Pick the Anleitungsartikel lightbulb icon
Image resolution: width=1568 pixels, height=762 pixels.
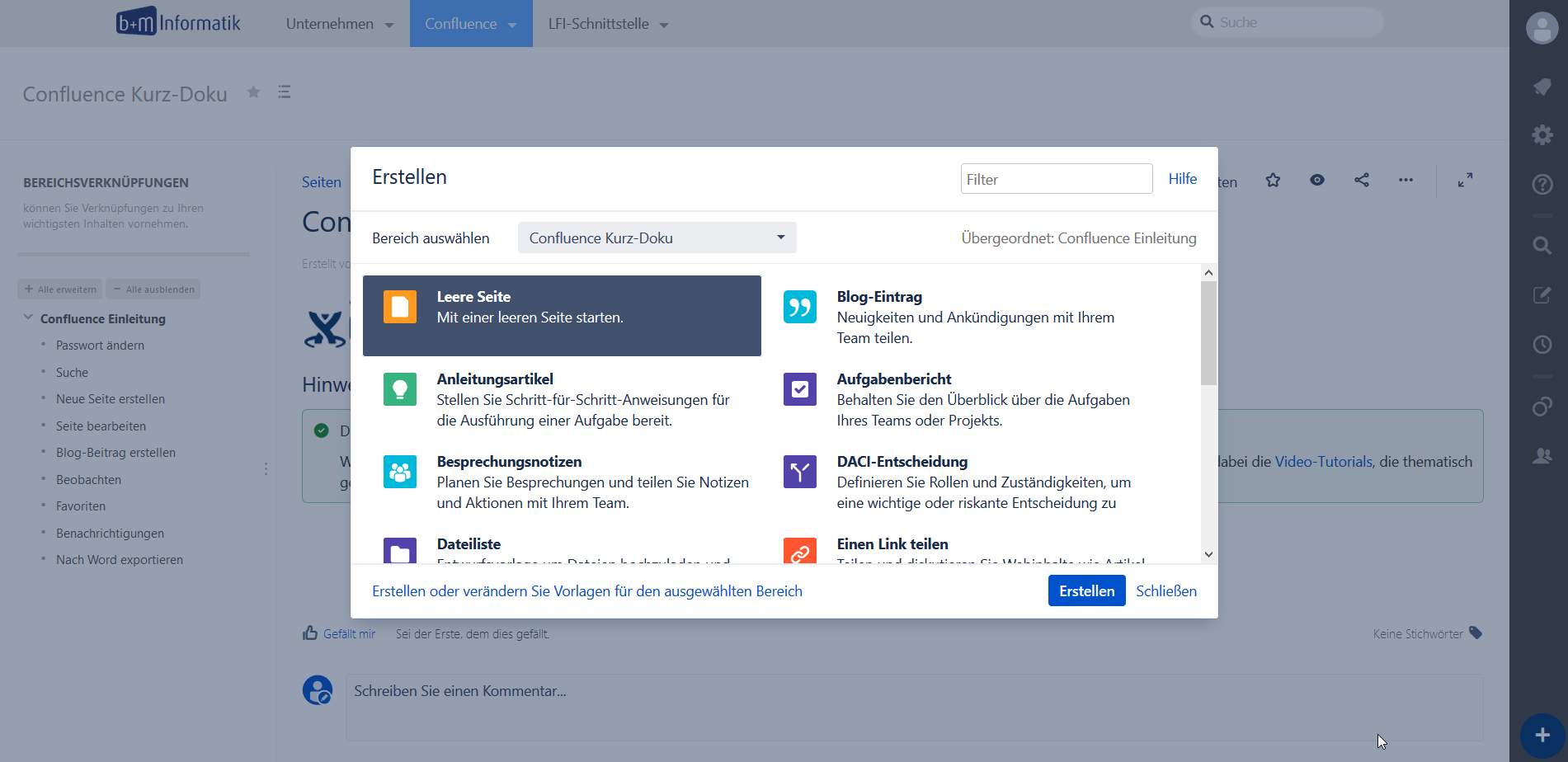click(400, 389)
